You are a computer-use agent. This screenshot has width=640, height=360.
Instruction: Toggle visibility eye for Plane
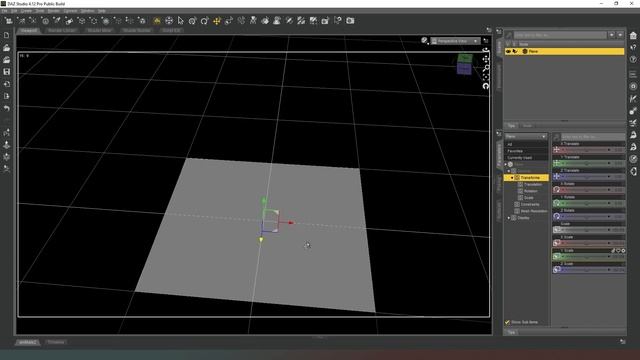(508, 51)
